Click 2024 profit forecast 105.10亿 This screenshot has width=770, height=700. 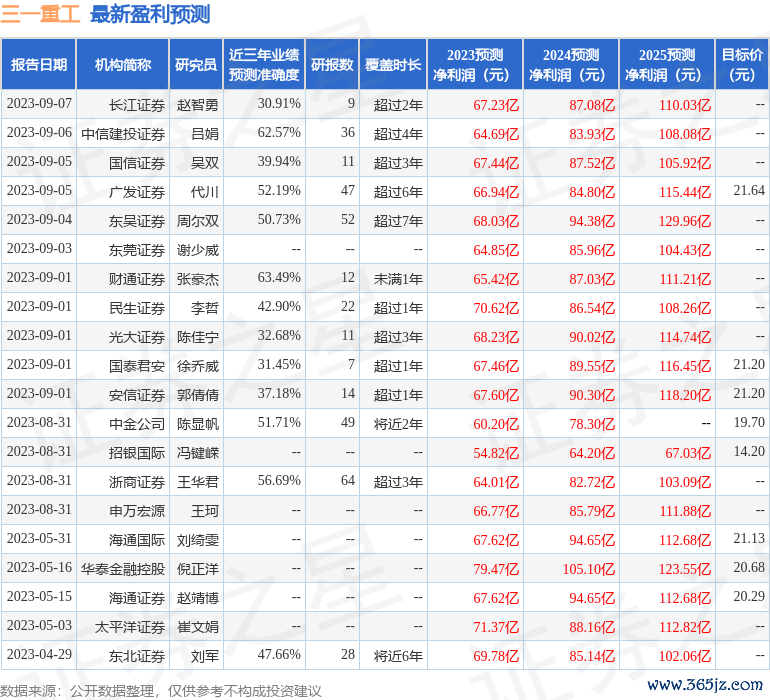coord(589,569)
